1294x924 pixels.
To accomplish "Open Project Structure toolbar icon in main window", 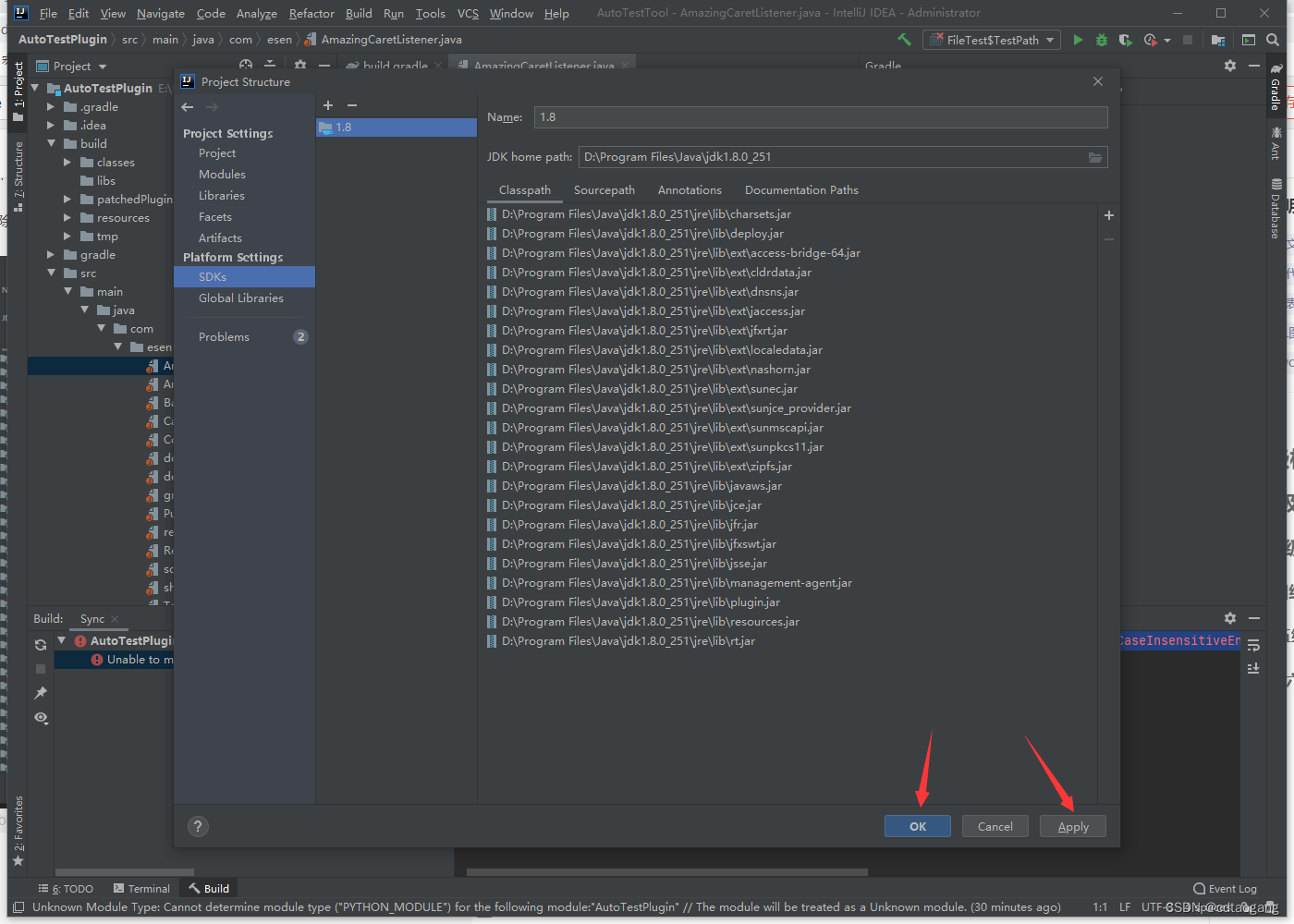I will [1218, 40].
